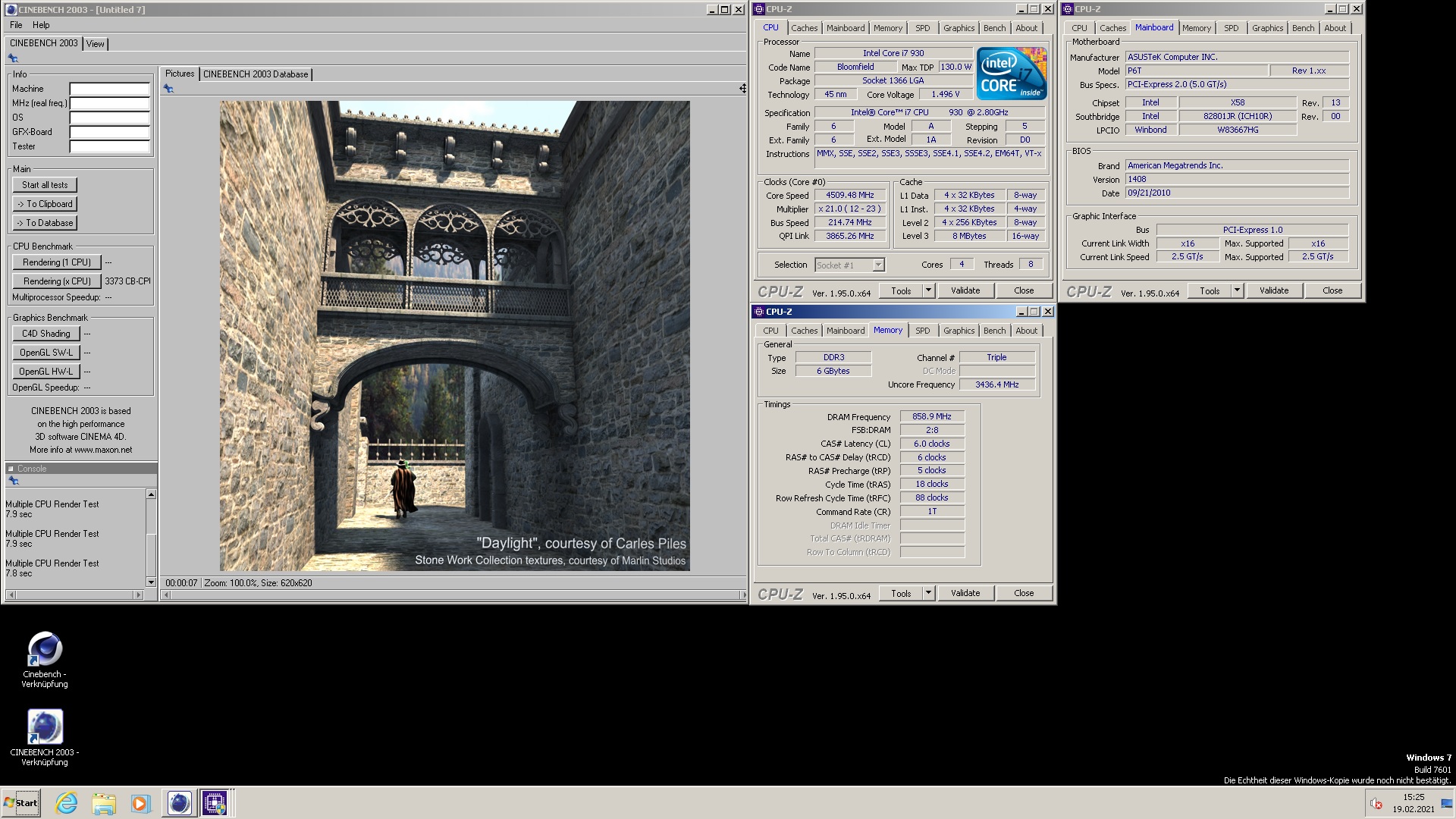Select the CPU-Z taskbar button
Screen dimensions: 1456x819
pos(215,803)
